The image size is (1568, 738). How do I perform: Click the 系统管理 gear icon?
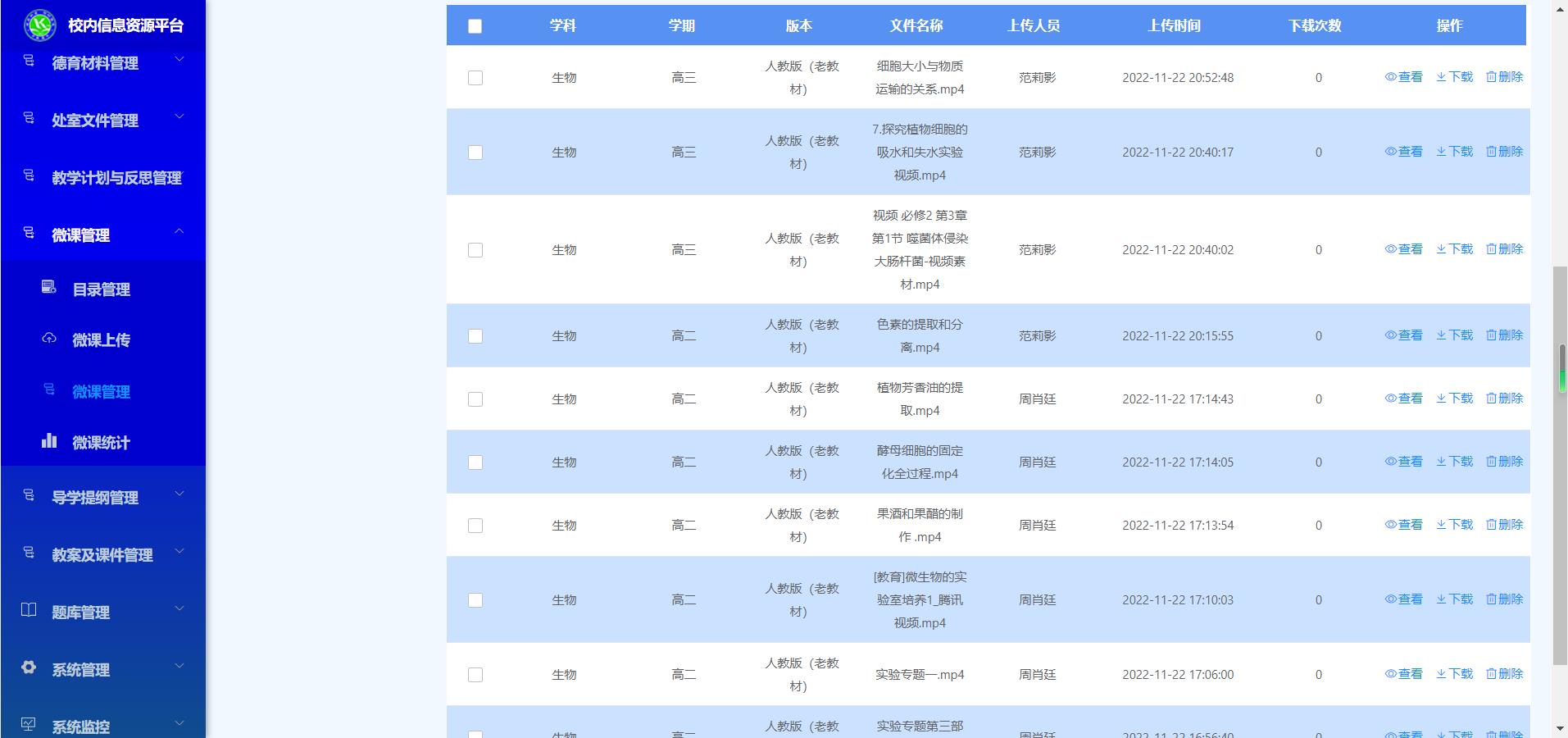(x=29, y=667)
